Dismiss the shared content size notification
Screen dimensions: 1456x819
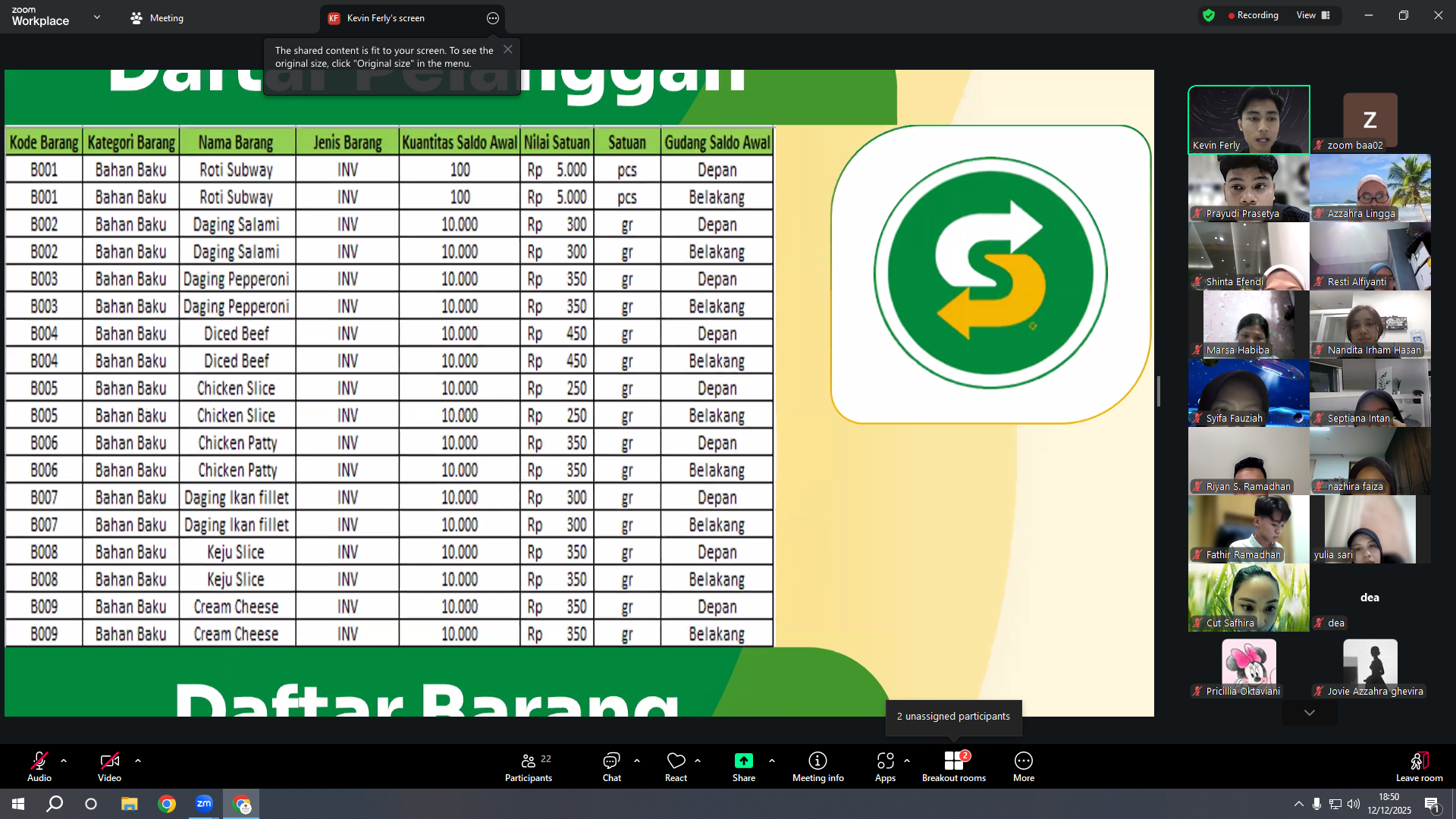coord(508,49)
